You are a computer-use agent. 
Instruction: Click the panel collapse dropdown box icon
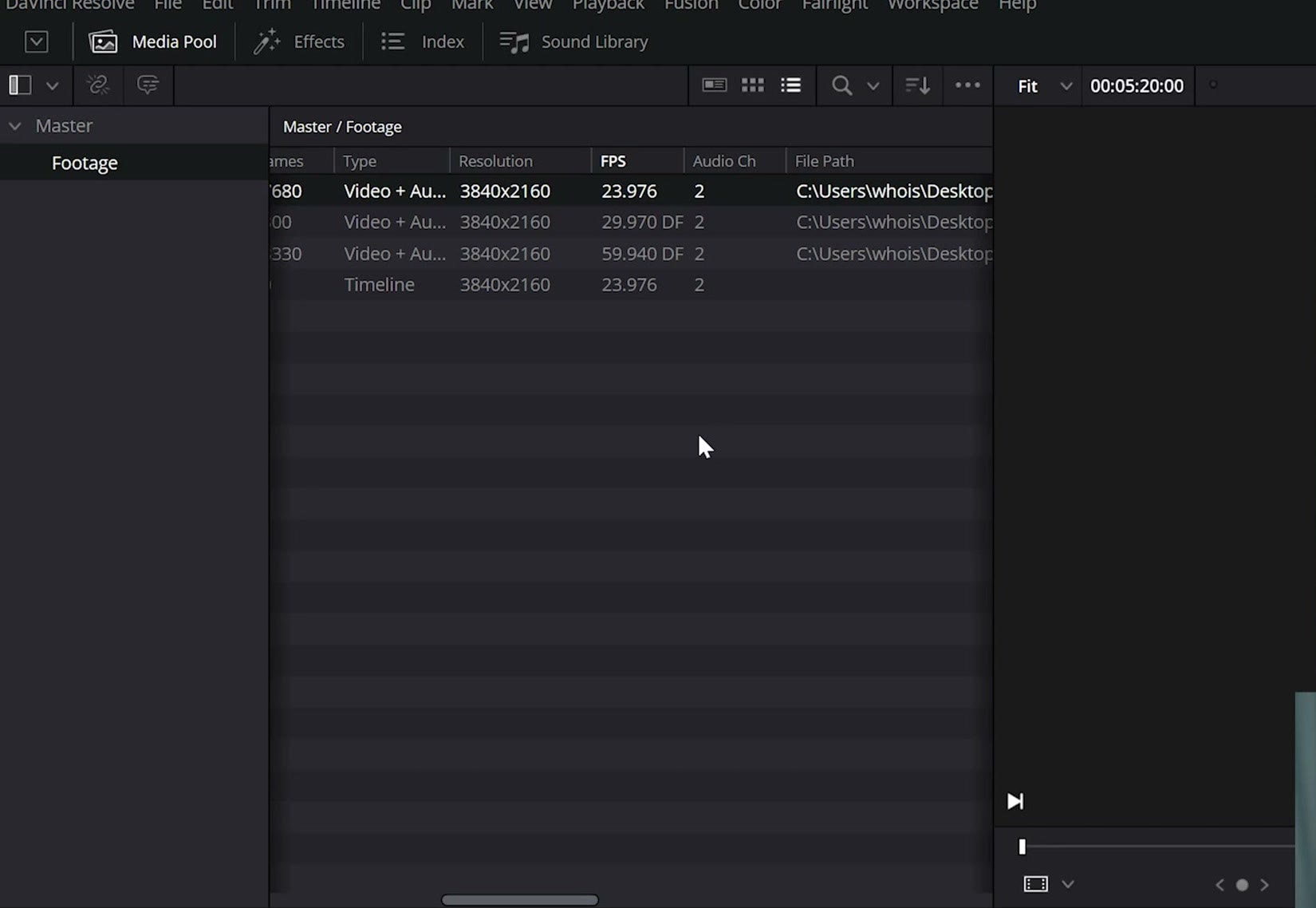point(36,41)
